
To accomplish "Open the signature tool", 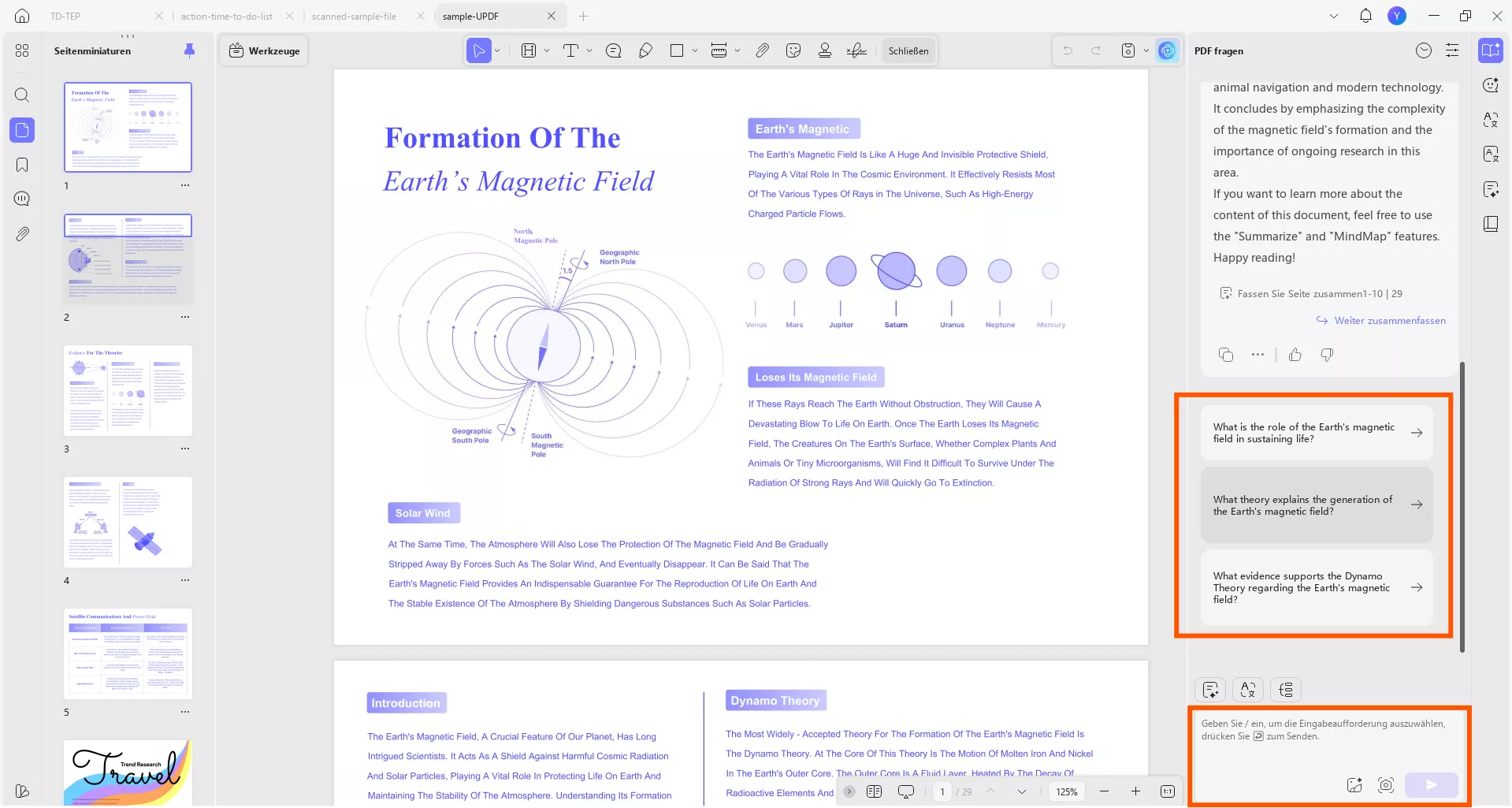I will (856, 50).
